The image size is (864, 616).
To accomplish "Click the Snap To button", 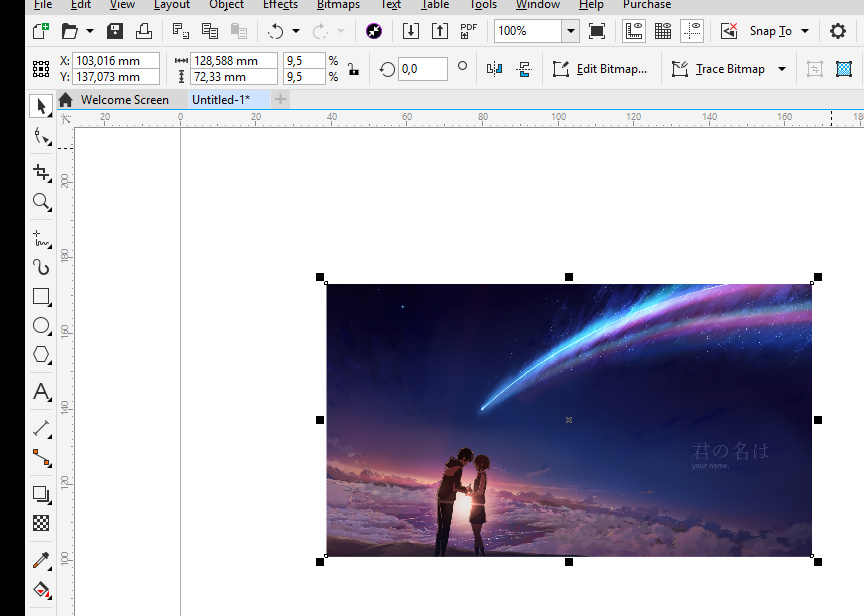I will pyautogui.click(x=770, y=31).
